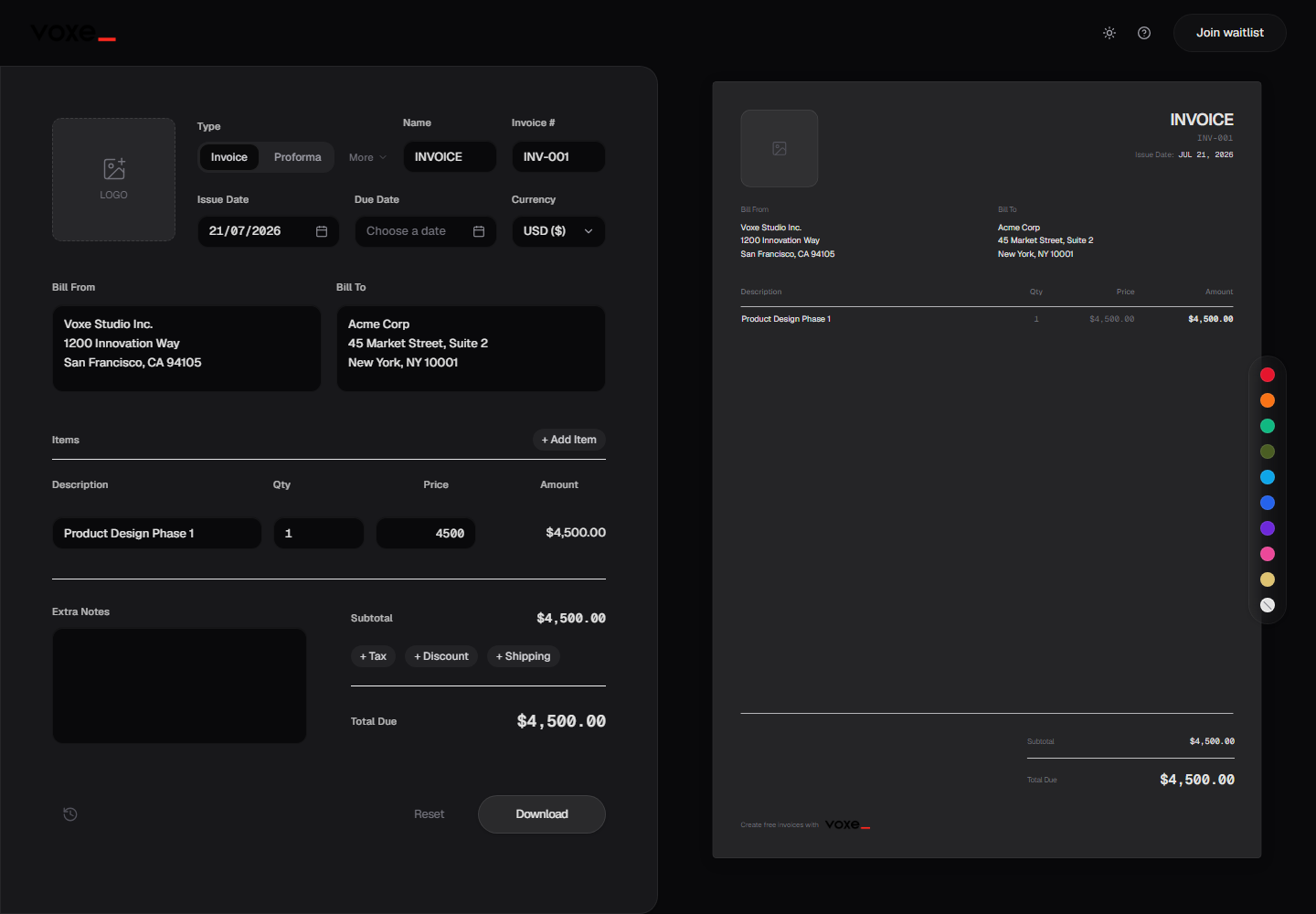
Task: Open help via question mark icon
Action: pos(1144,33)
